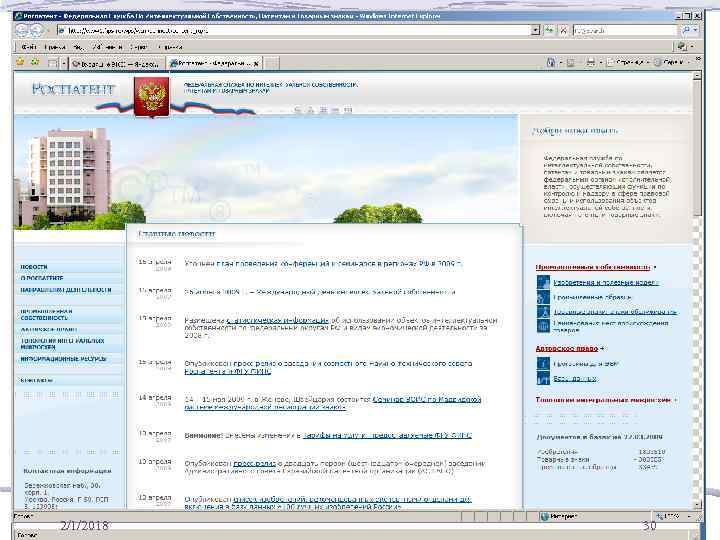Image resolution: width=720 pixels, height=540 pixels.
Task: Click the Add to Favorites icon
Action: click(x=35, y=62)
